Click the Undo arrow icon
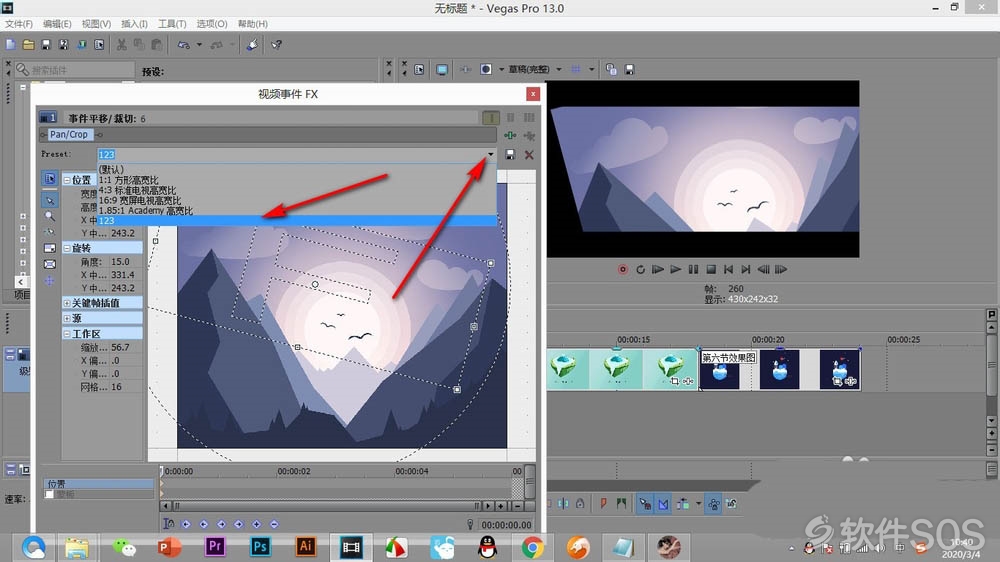1000x562 pixels. click(x=184, y=45)
